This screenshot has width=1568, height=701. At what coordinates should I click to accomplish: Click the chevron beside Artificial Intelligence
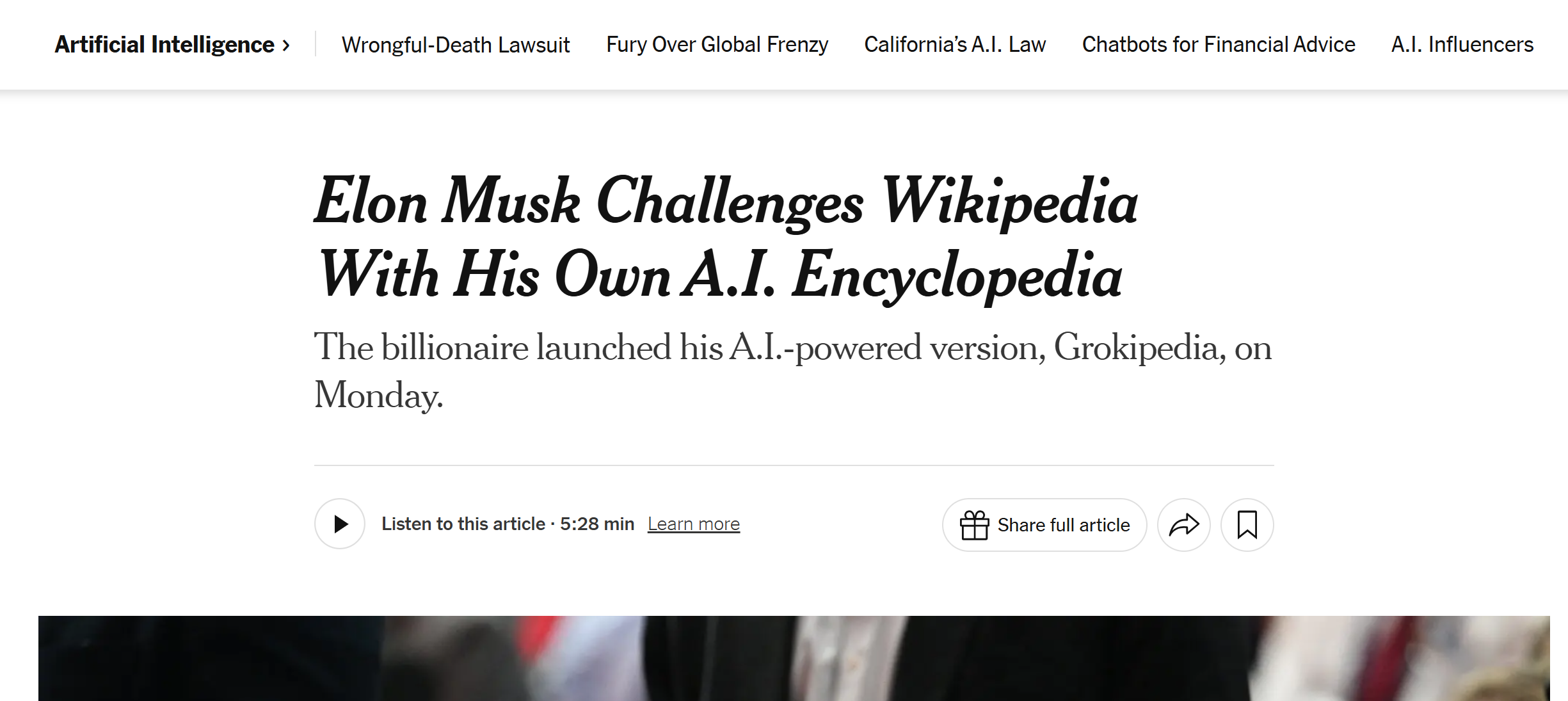286,45
